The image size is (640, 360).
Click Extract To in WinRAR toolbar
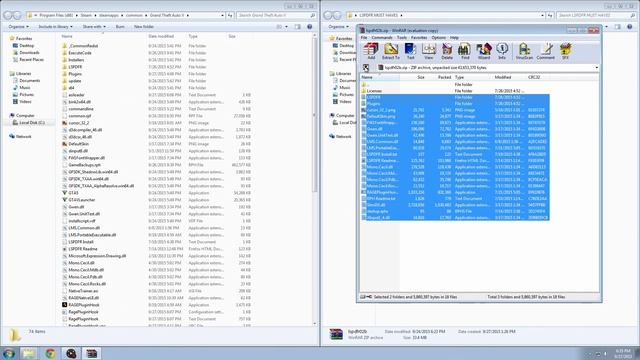391,51
